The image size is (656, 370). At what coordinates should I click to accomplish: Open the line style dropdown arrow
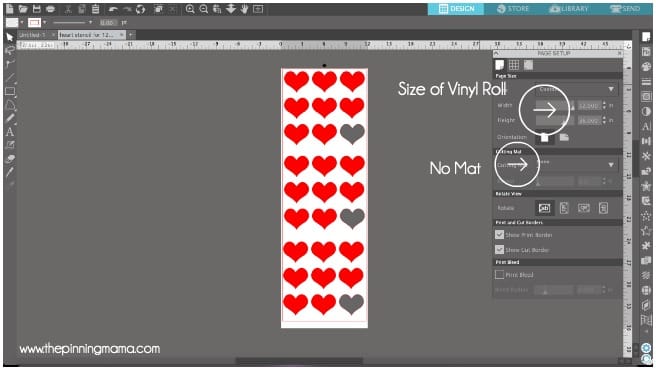coord(90,23)
